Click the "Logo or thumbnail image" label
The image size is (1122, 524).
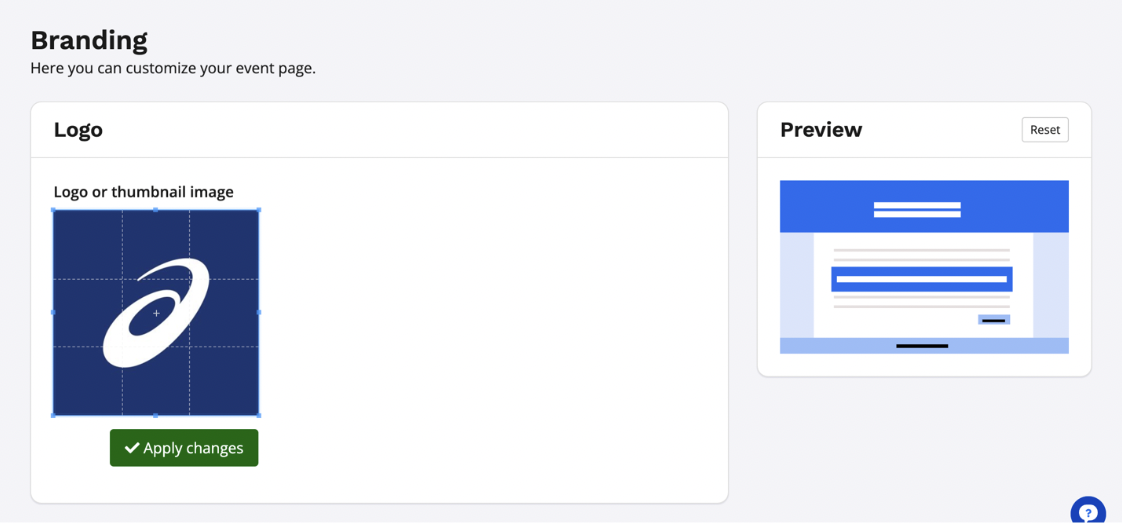143,192
